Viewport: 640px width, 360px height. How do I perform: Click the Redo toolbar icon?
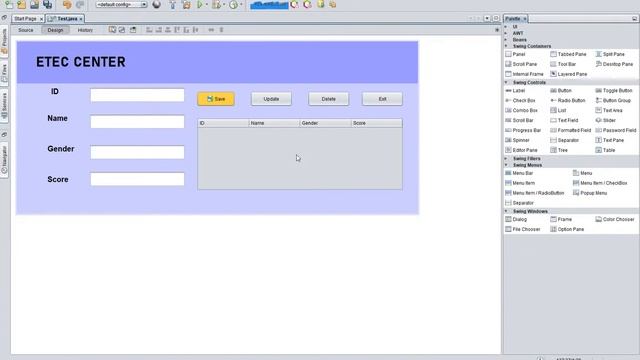click(x=80, y=4)
